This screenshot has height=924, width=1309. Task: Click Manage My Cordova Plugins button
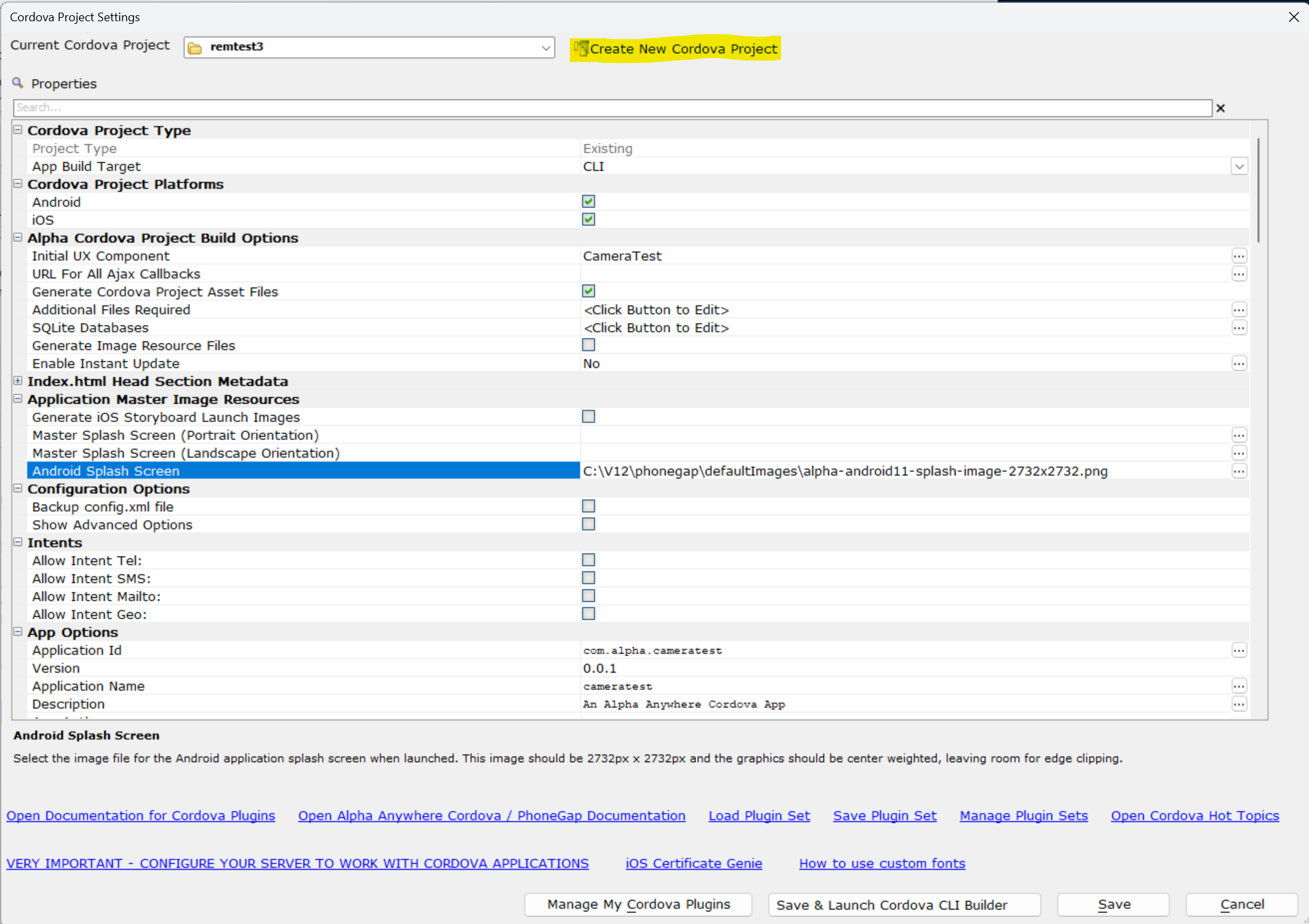click(638, 905)
